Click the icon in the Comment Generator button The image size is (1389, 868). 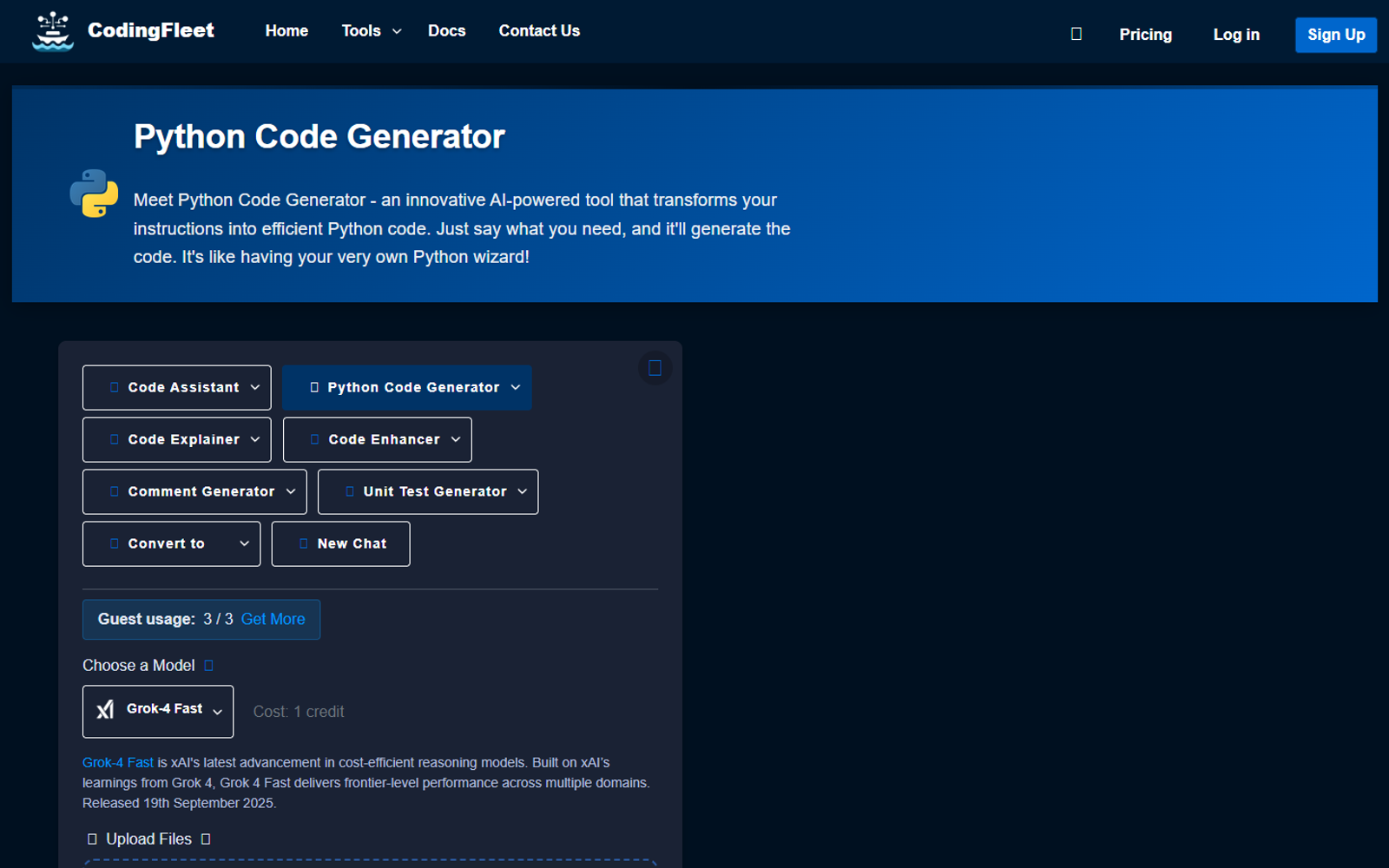(115, 491)
